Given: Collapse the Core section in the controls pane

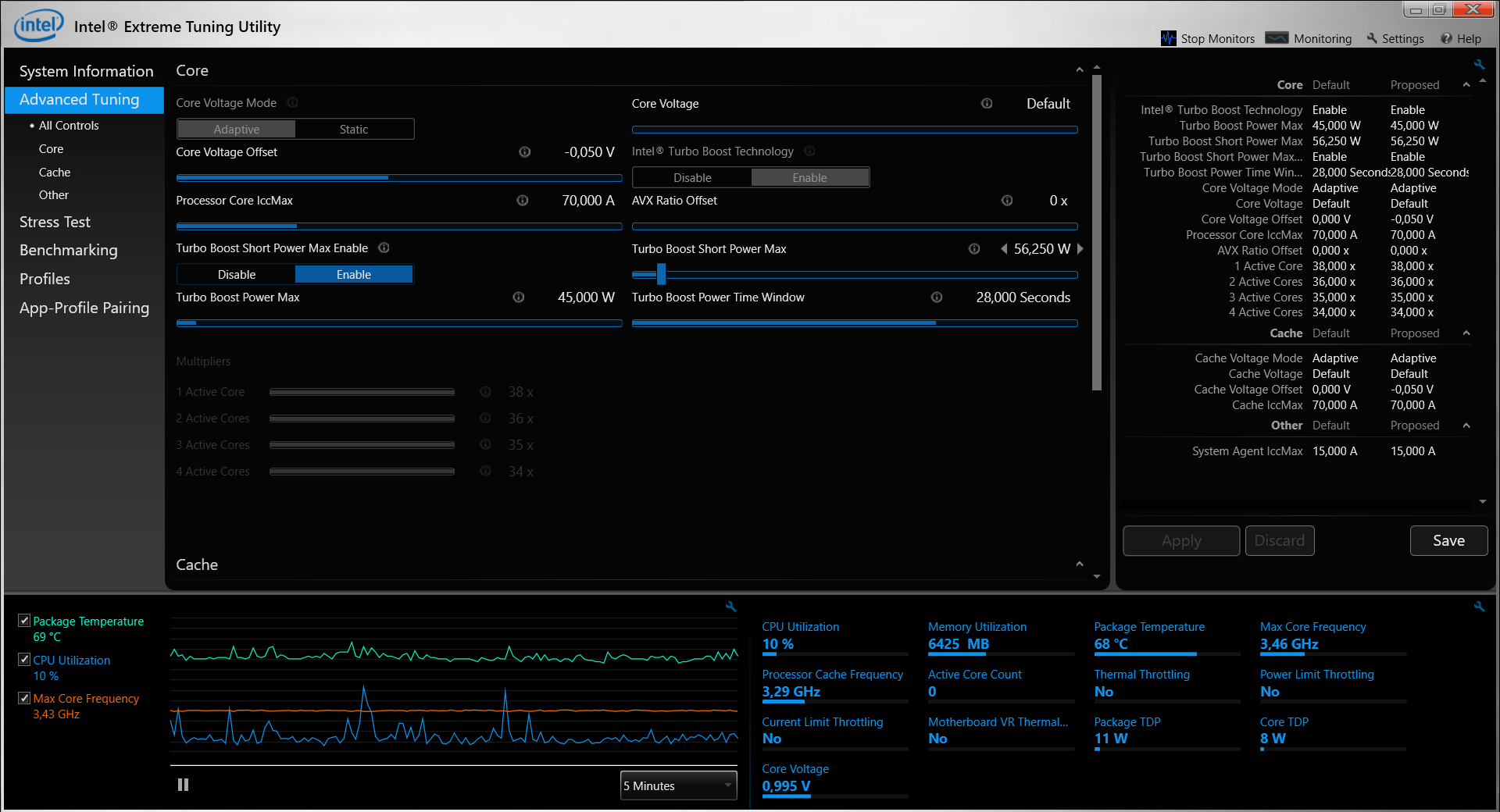Looking at the screenshot, I should click(1079, 70).
